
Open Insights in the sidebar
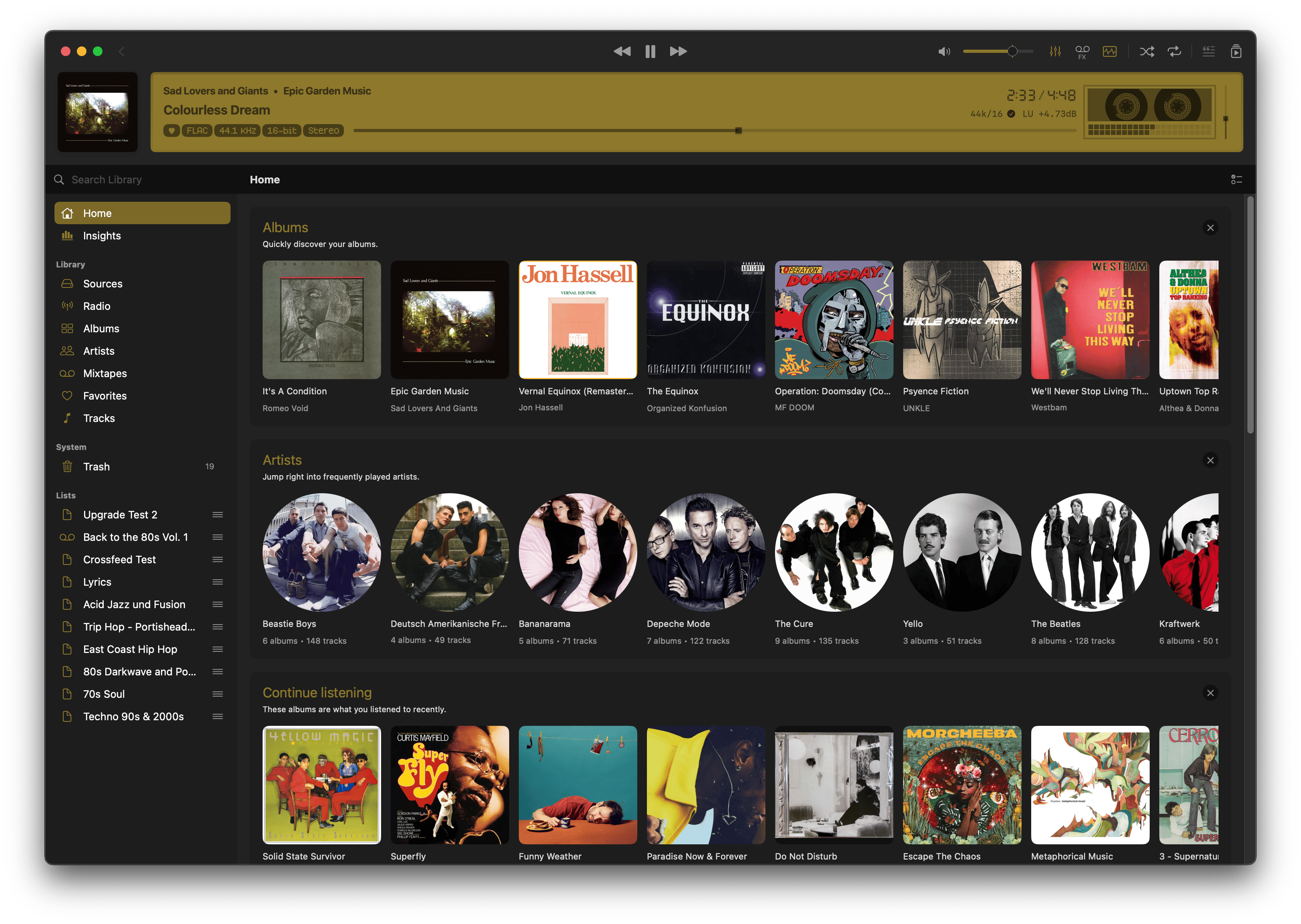click(102, 235)
